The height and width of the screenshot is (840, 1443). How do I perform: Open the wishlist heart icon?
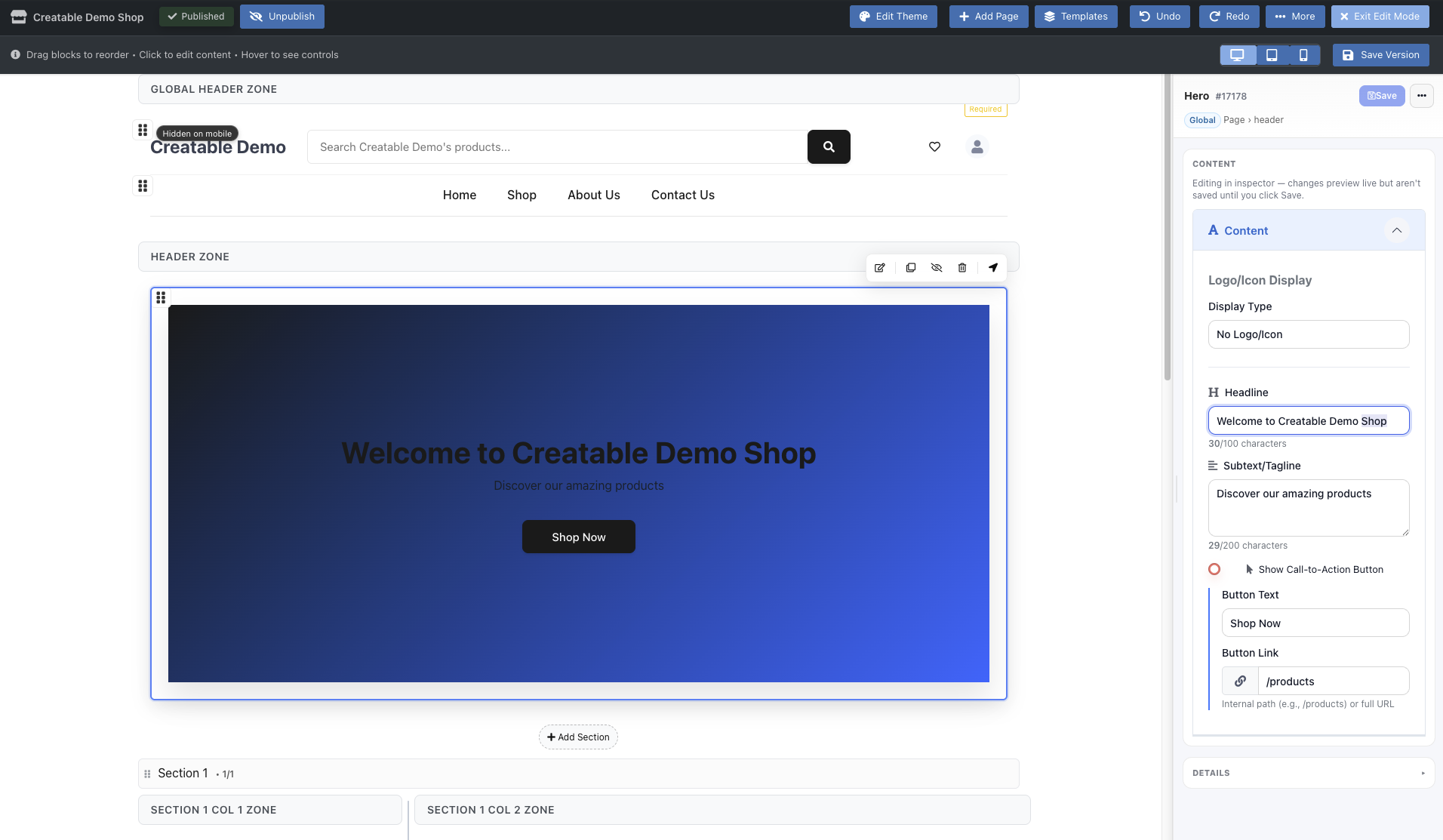coord(934,146)
